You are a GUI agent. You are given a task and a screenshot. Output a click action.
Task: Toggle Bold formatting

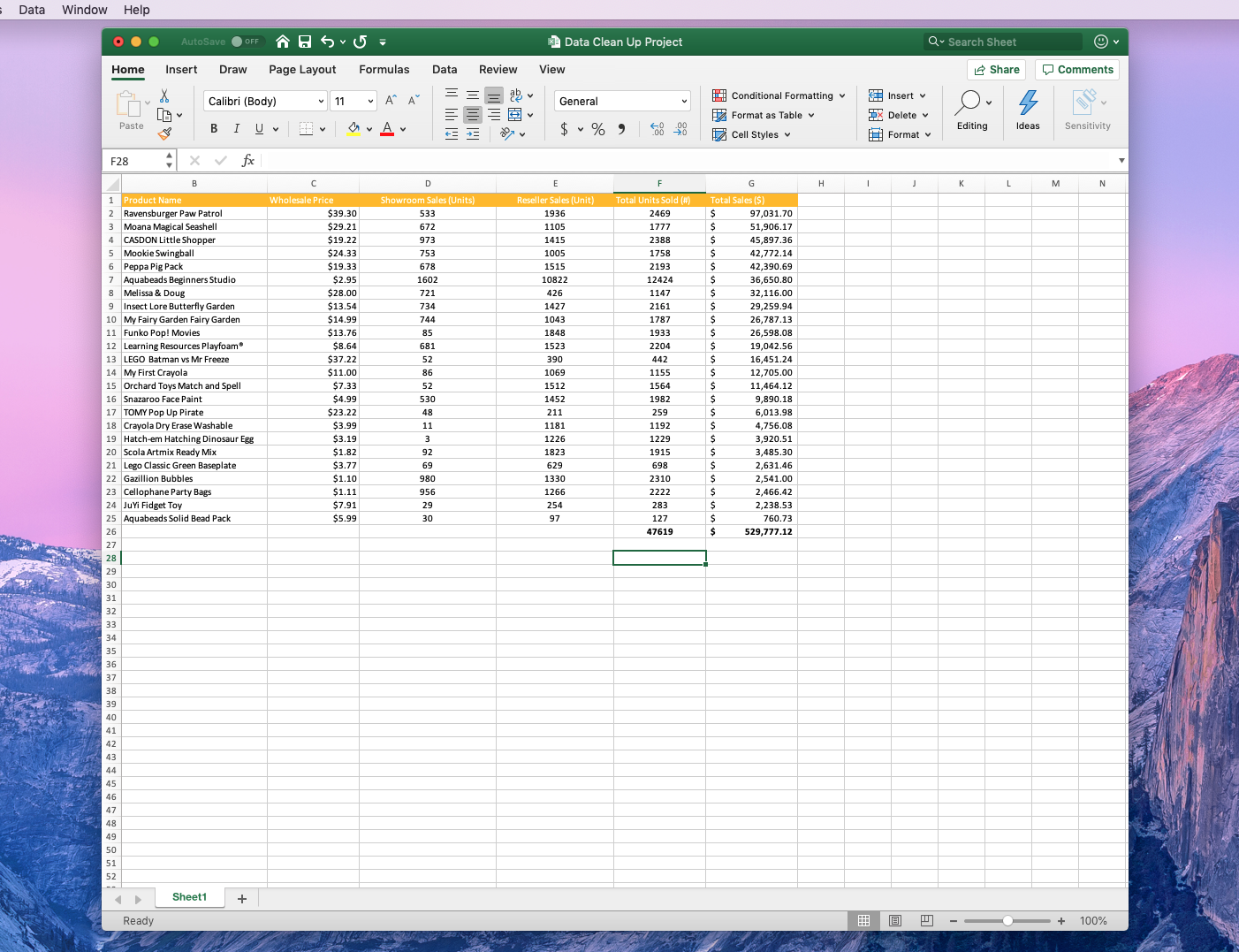tap(214, 129)
